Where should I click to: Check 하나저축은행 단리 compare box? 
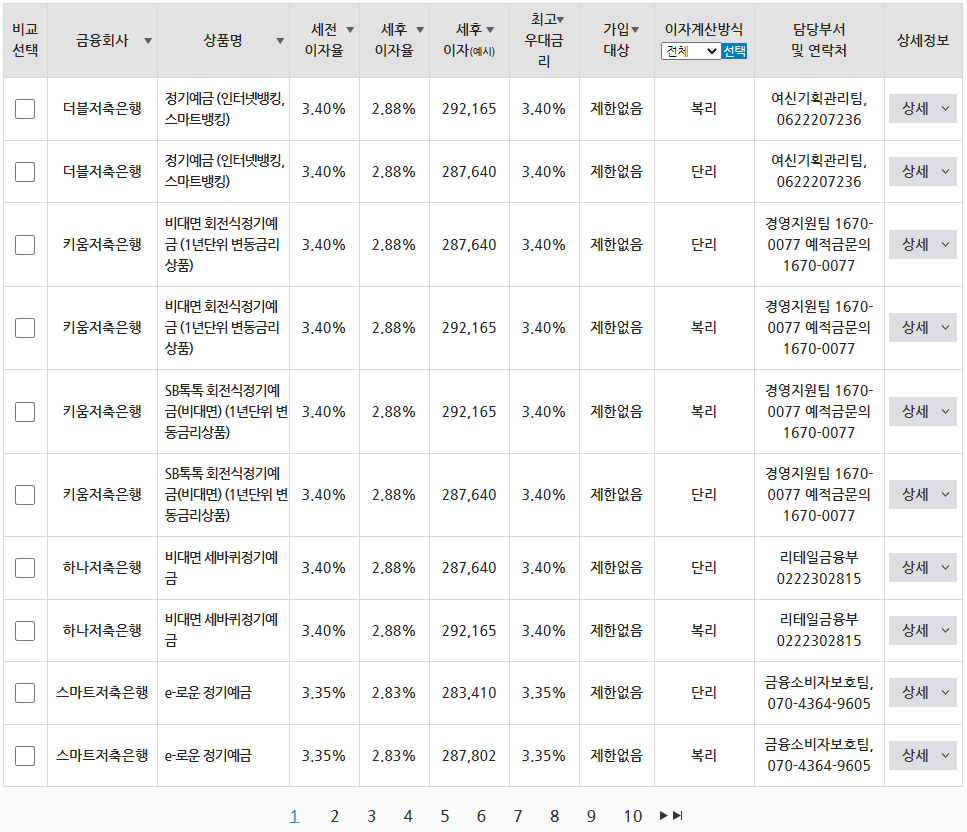(x=25, y=567)
